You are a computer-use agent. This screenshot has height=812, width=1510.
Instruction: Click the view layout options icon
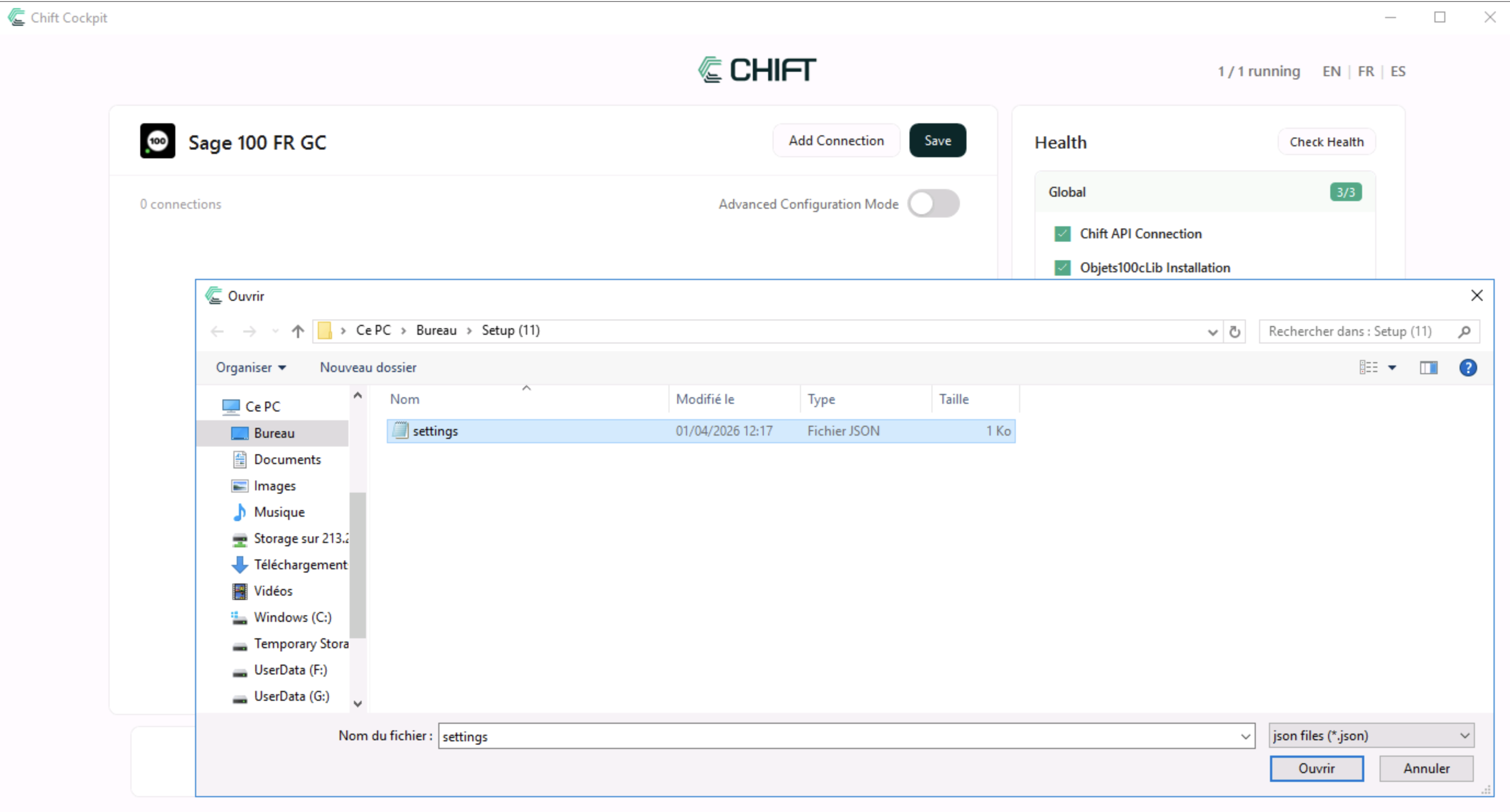(1369, 368)
